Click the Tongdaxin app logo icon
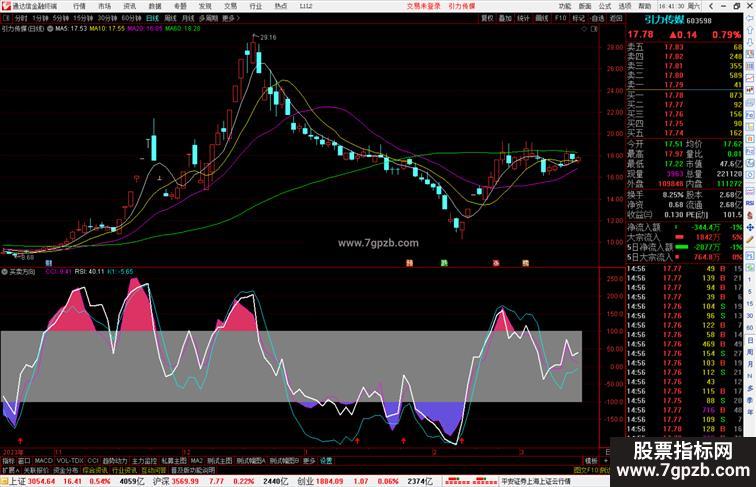 tap(6, 6)
